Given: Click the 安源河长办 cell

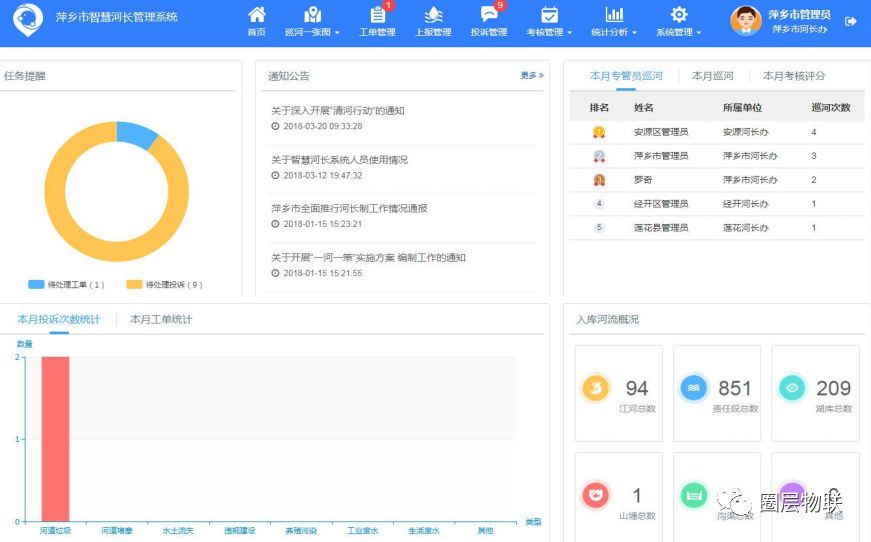Looking at the screenshot, I should pos(745,132).
